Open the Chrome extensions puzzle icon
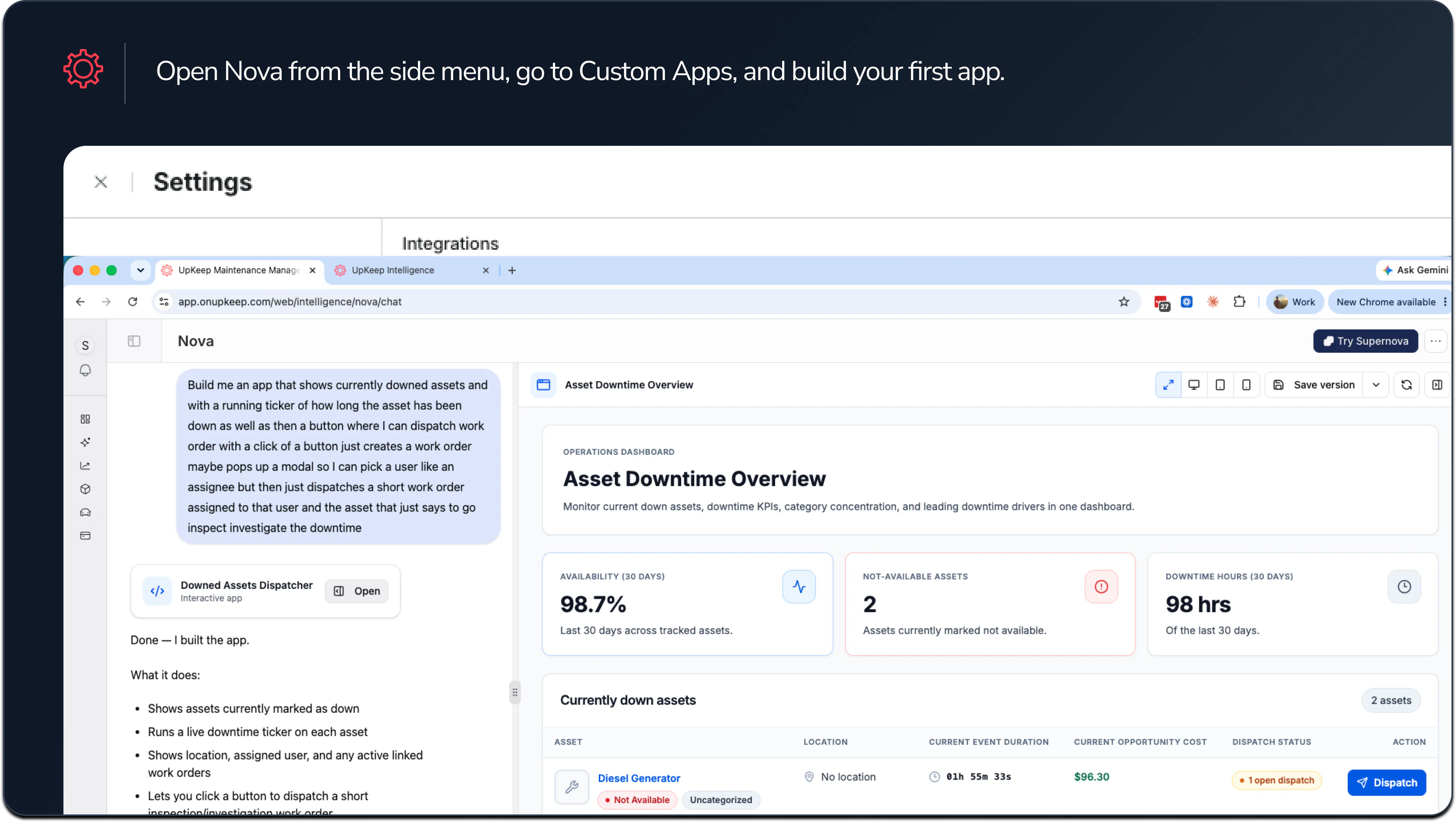The height and width of the screenshot is (822, 1456). pyautogui.click(x=1239, y=301)
